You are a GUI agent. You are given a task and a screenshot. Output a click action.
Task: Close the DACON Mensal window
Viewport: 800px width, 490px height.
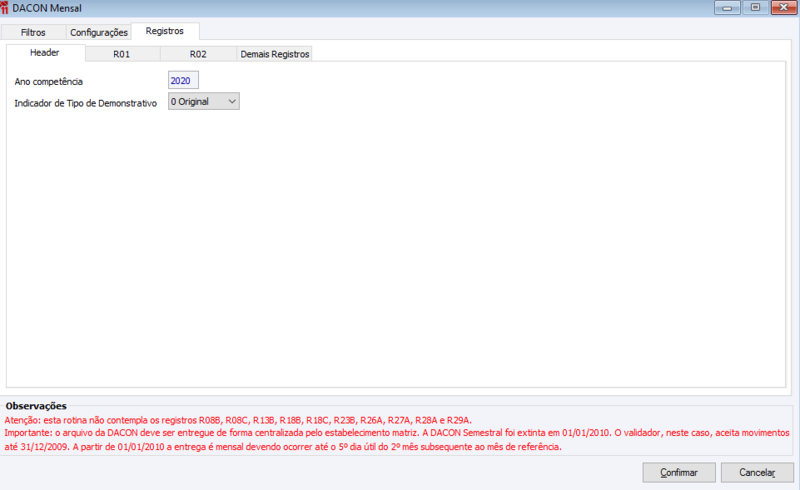pyautogui.click(x=784, y=8)
